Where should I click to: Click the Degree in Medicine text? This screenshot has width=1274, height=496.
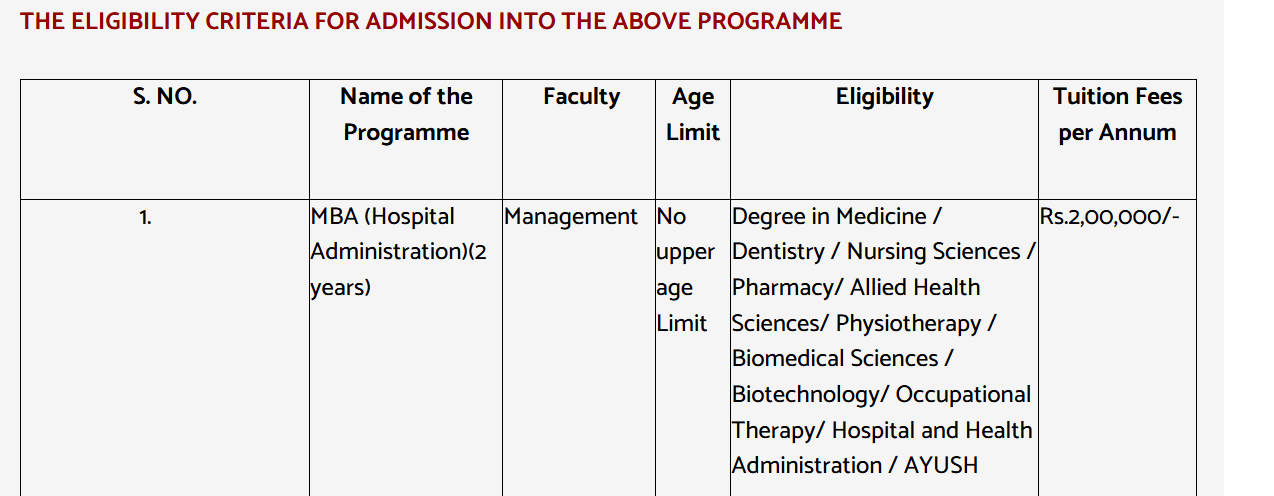836,217
